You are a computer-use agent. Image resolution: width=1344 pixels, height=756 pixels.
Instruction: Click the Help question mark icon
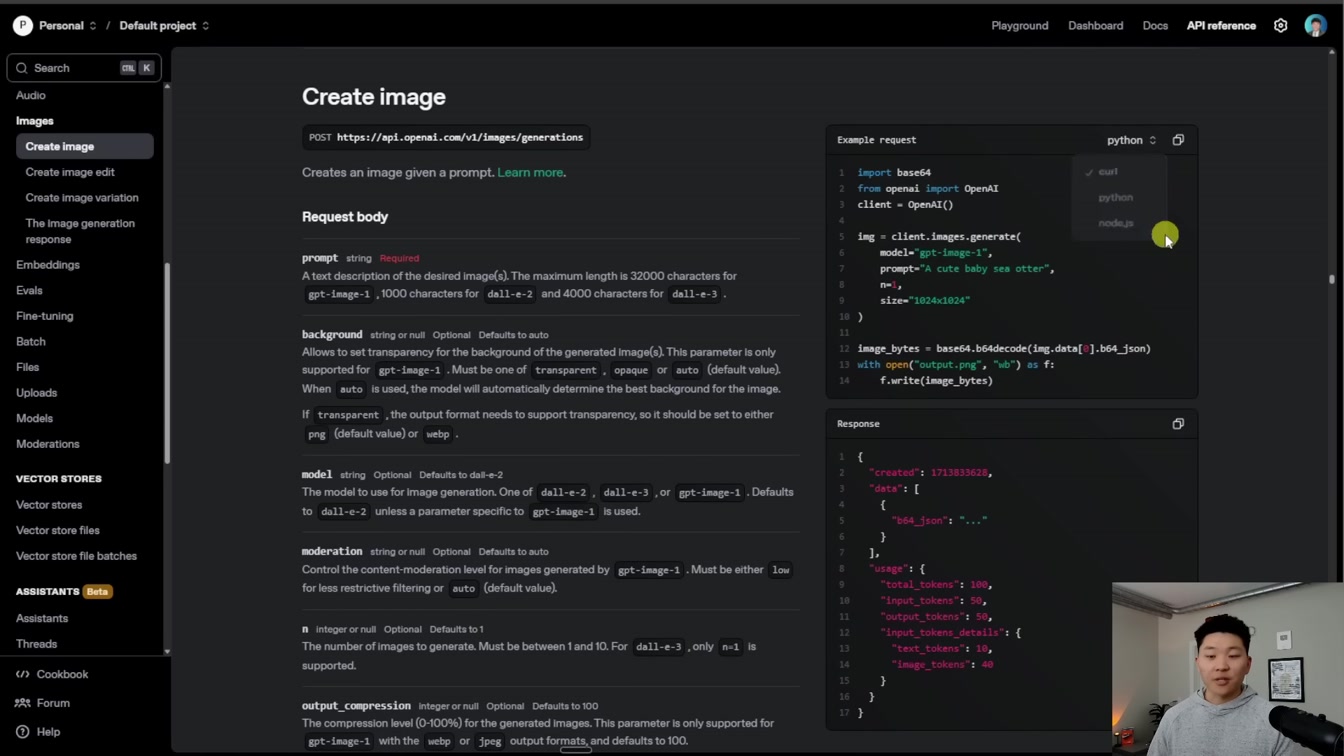pos(22,732)
